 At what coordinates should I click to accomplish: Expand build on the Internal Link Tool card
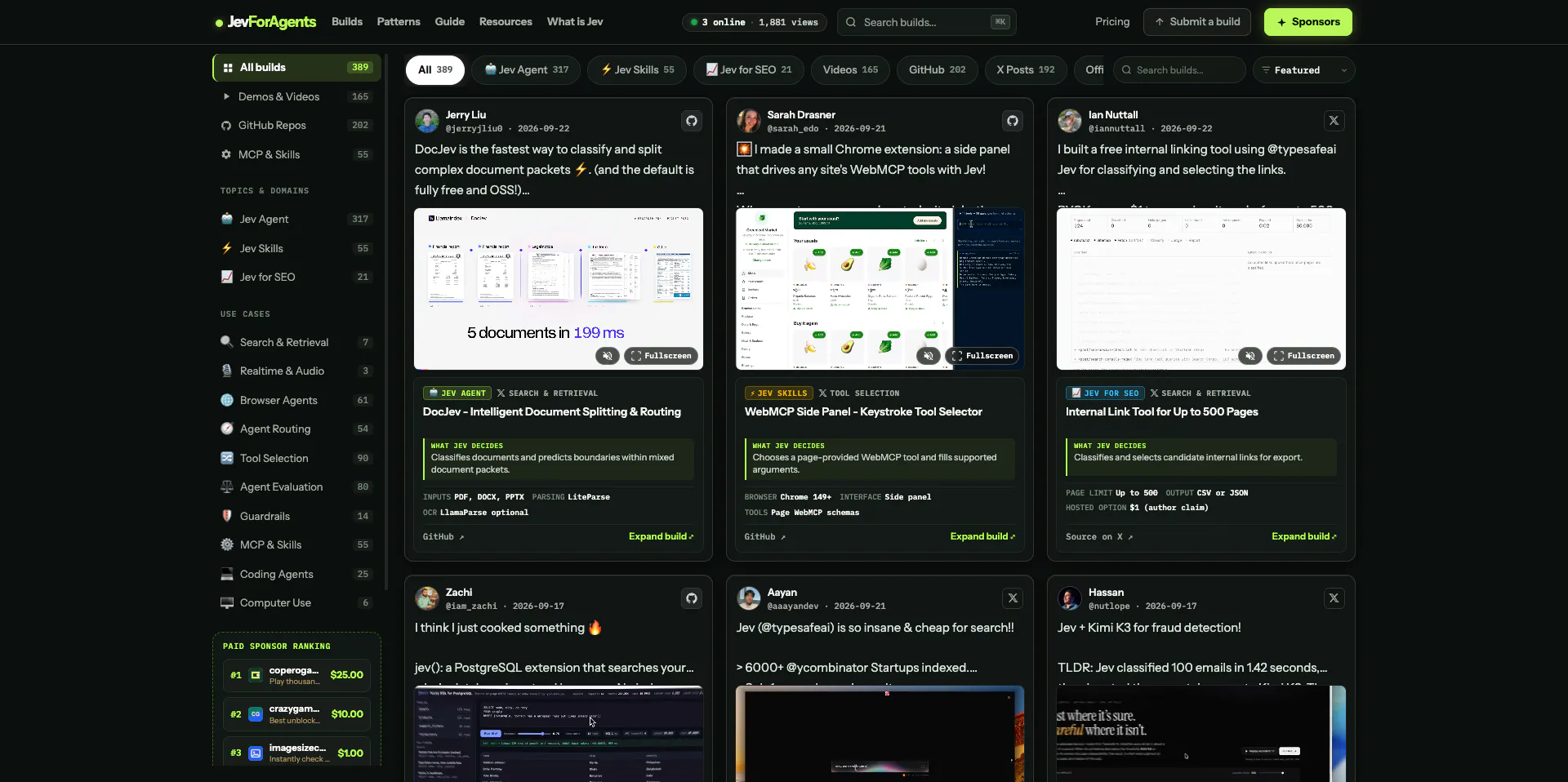point(1304,536)
